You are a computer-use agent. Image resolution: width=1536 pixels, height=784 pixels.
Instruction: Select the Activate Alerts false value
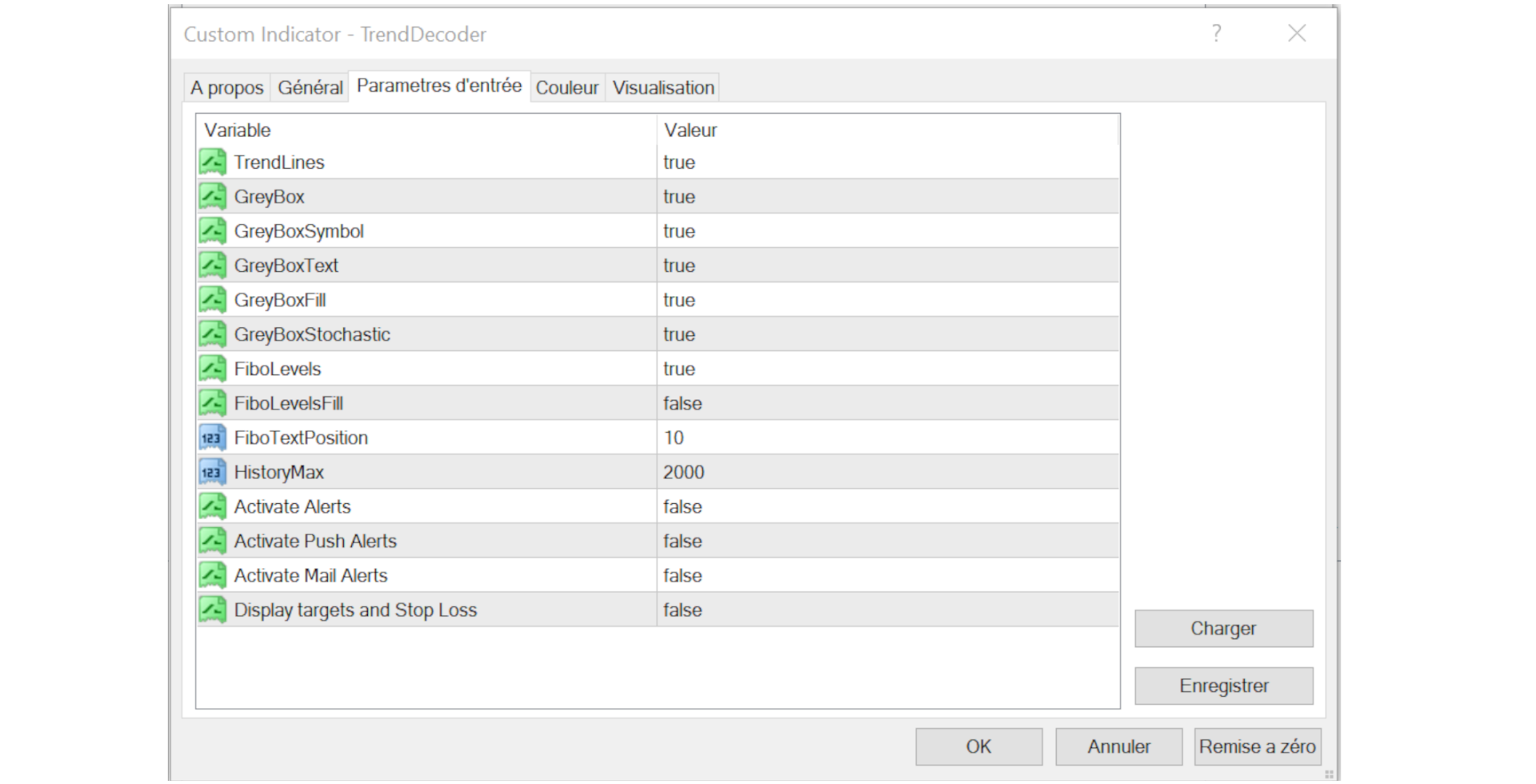(682, 506)
